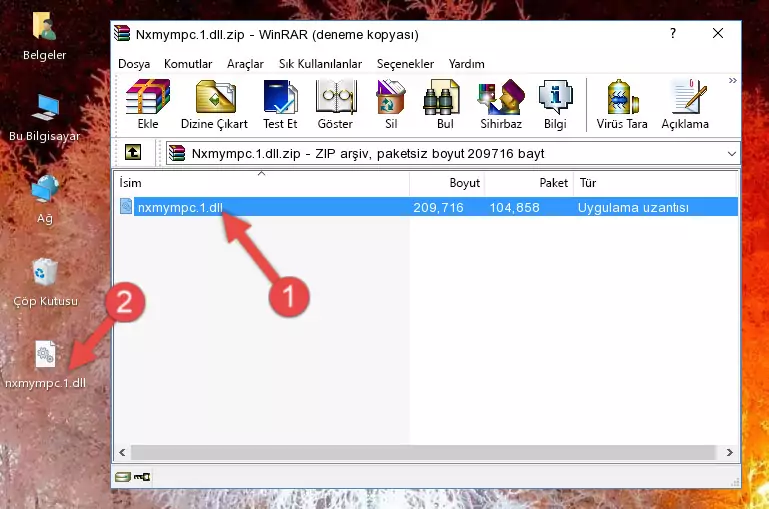Screen dimensions: 769x509
Task: Go up one folder level
Action: pos(133,153)
